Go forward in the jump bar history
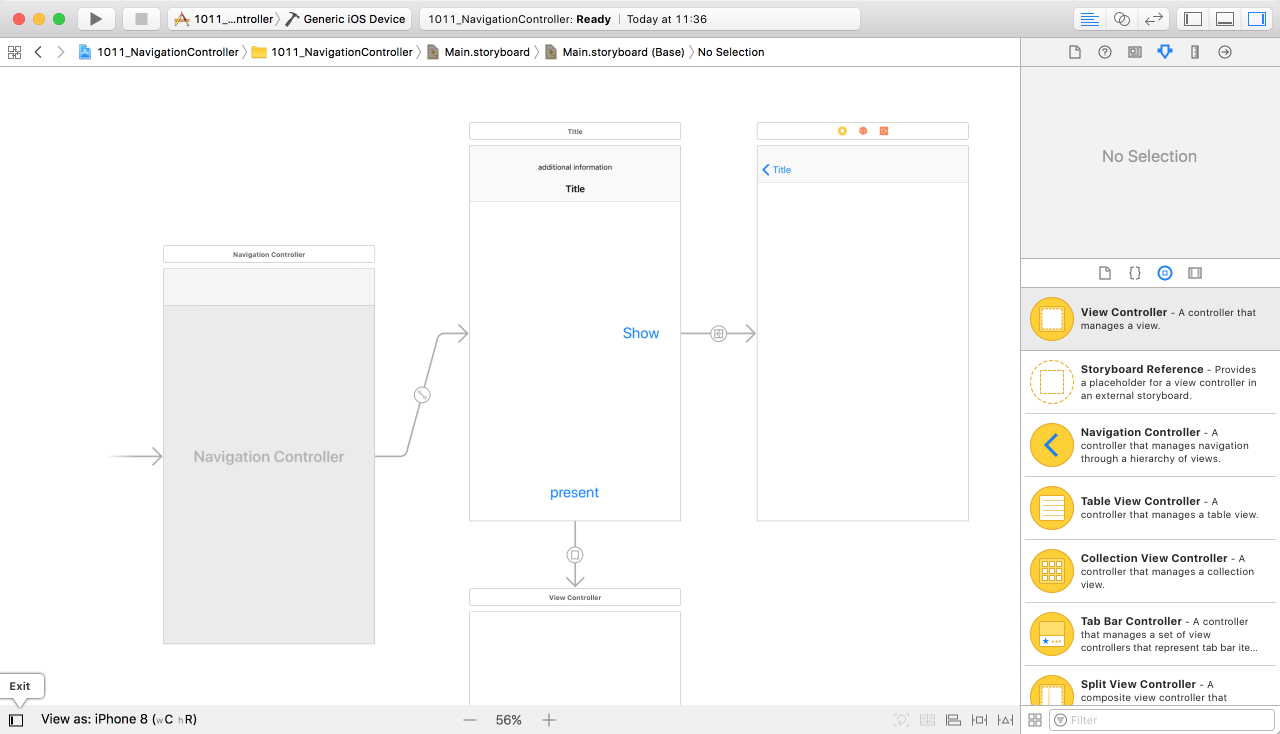This screenshot has height=734, width=1280. (61, 52)
